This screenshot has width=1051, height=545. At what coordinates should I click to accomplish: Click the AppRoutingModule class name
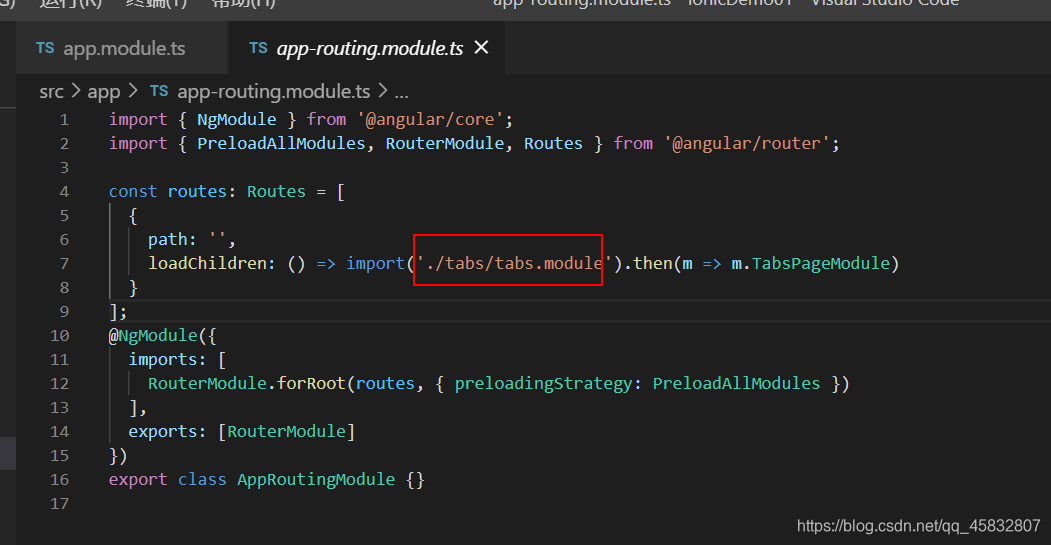(316, 480)
